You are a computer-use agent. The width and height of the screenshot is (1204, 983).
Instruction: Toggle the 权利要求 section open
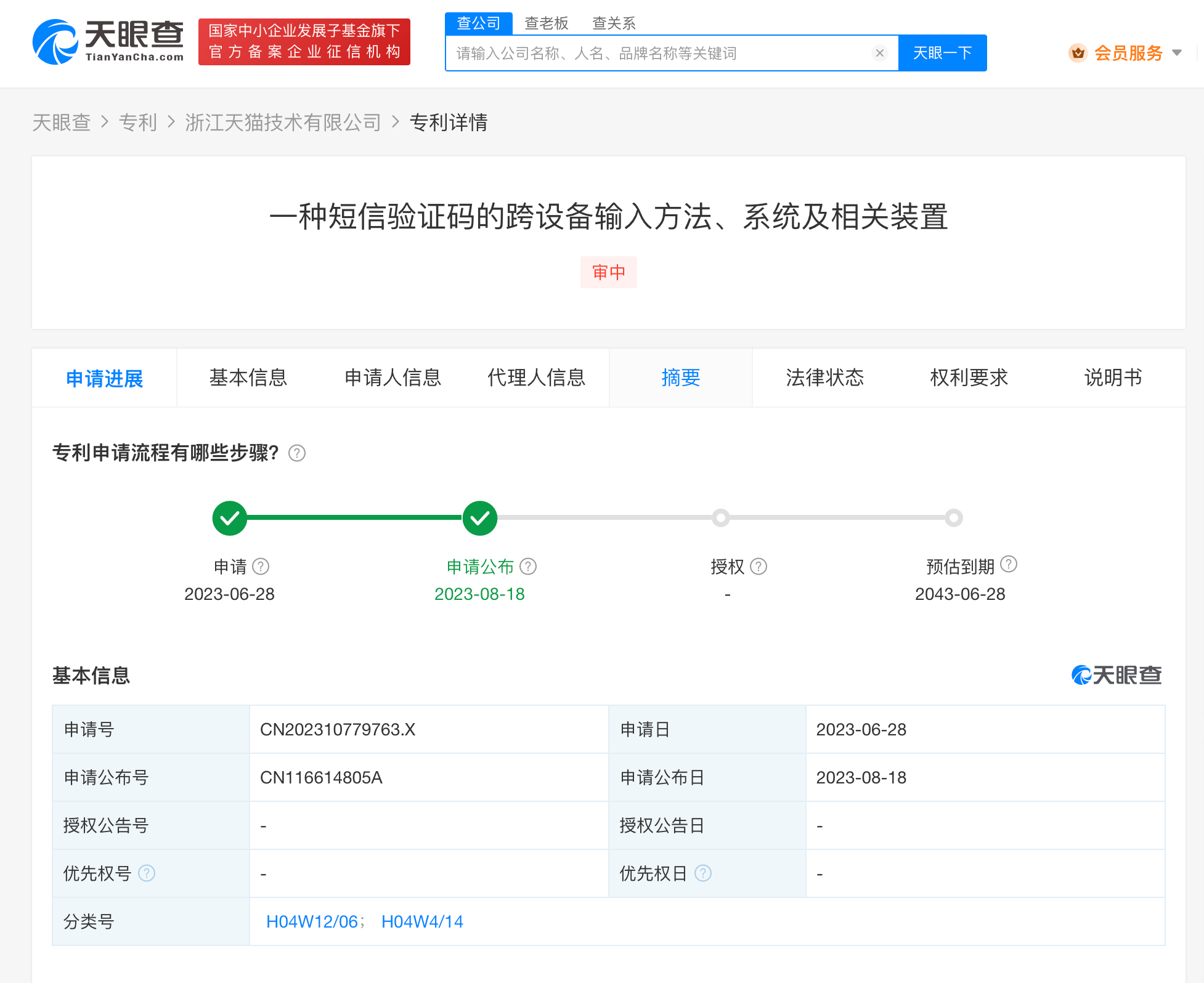[x=965, y=377]
